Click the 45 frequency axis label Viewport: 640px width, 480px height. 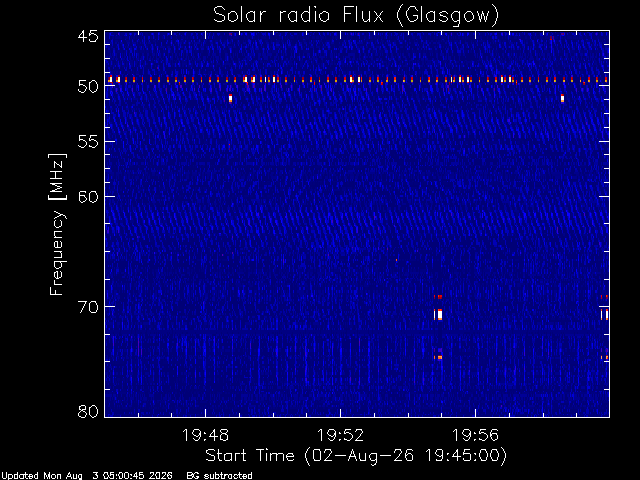point(88,36)
